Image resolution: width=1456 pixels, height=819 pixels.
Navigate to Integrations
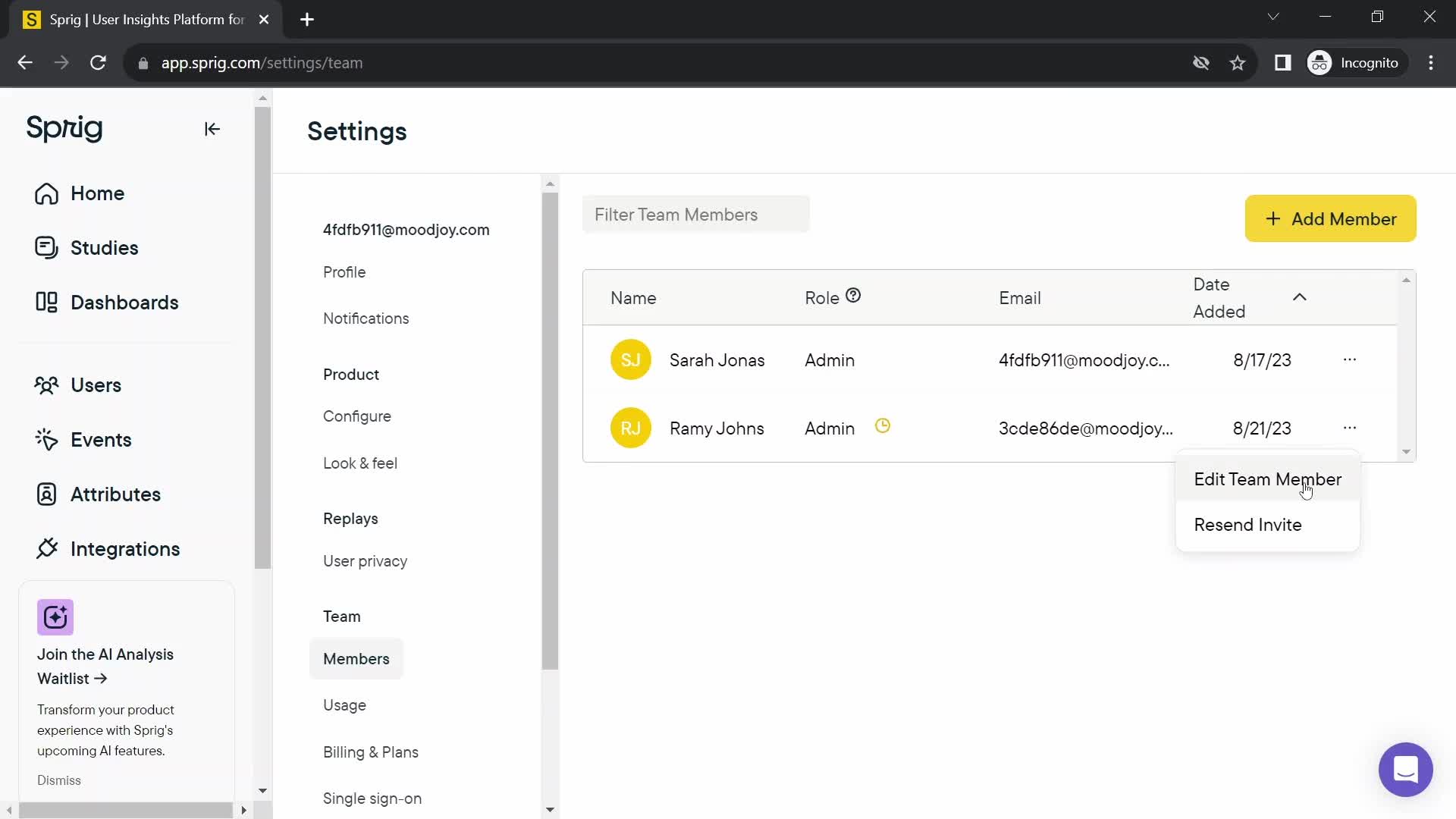click(125, 548)
